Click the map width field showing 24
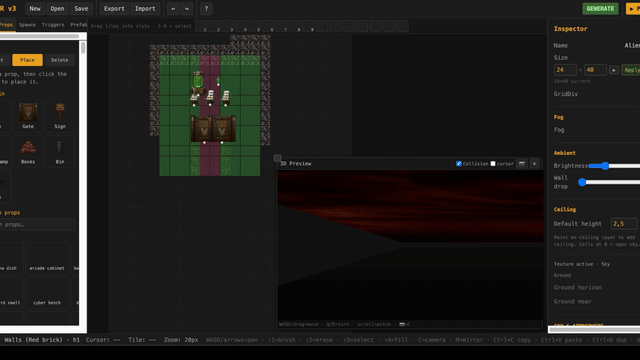 [565, 70]
